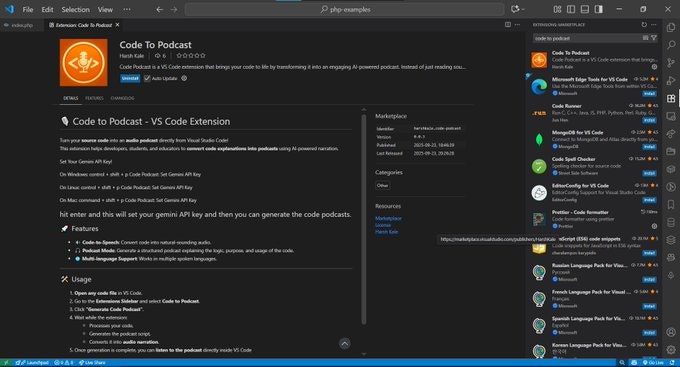Open the Run and Debug view
Image resolution: width=680 pixels, height=367 pixels.
tap(671, 80)
